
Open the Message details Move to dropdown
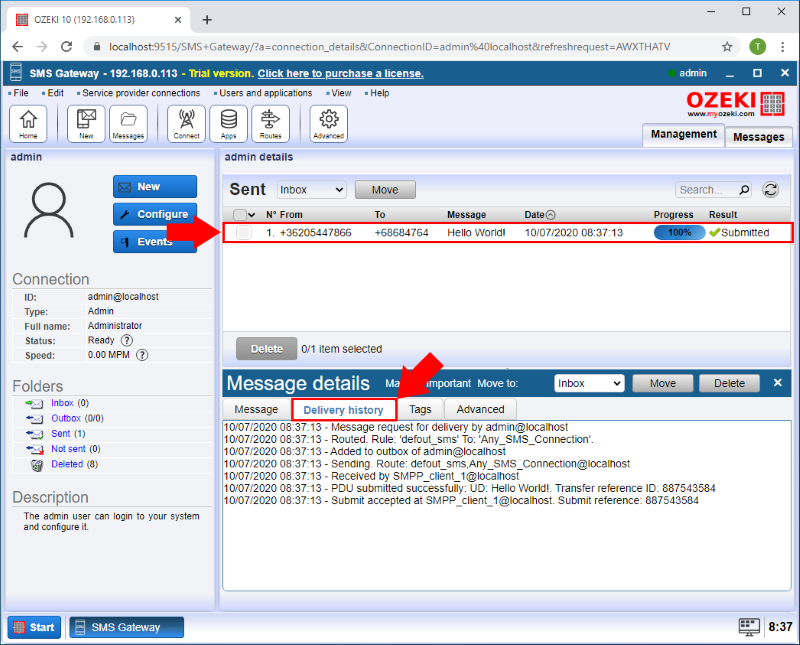[589, 383]
